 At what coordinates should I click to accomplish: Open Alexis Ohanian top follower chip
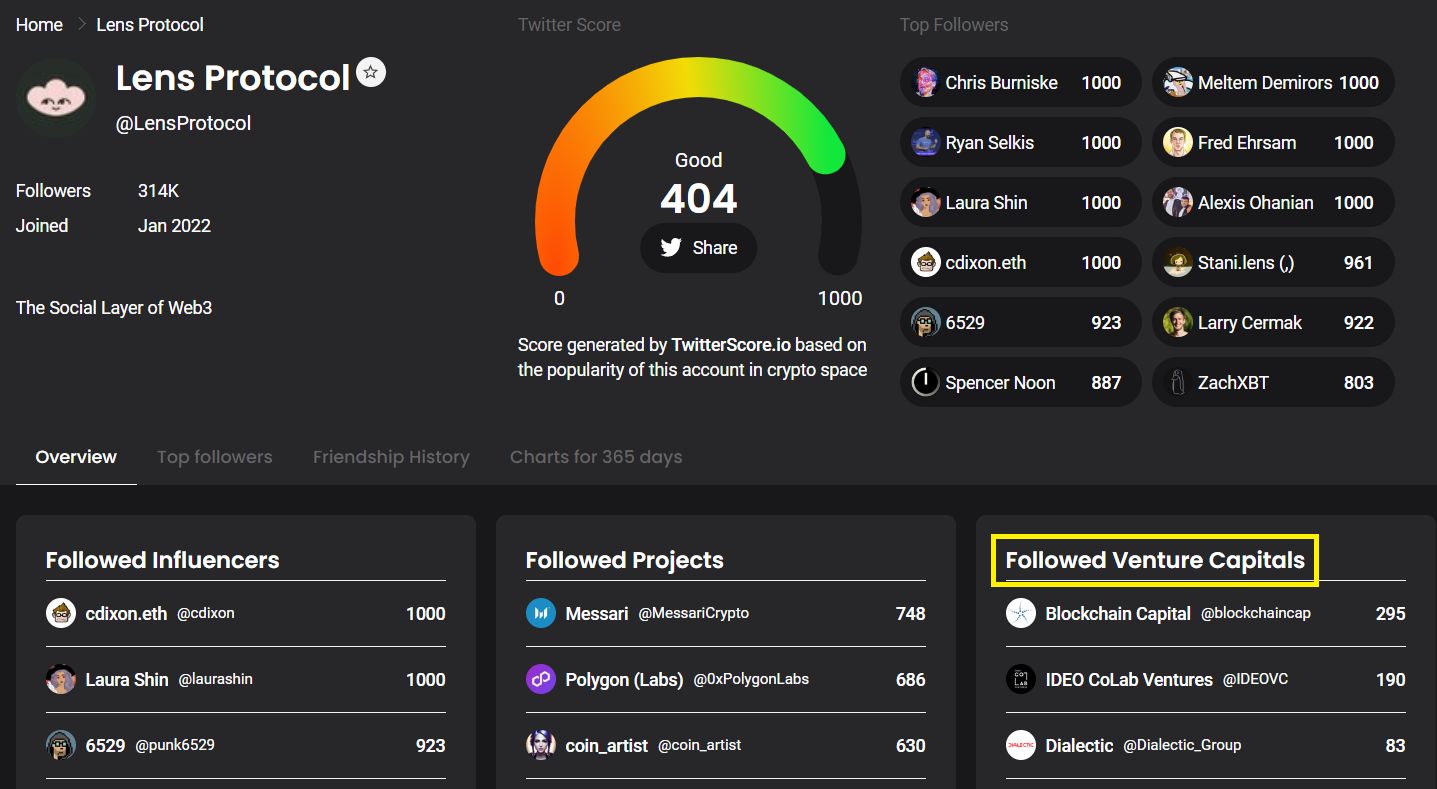tap(1273, 203)
